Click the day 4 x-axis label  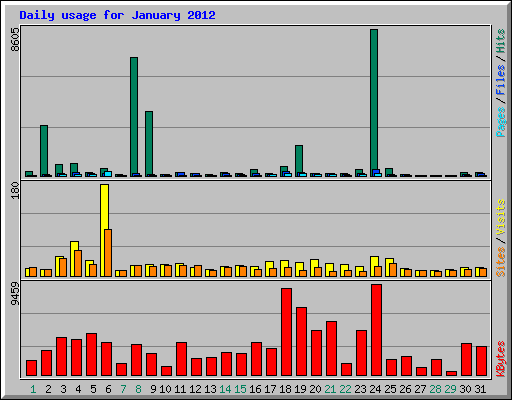point(78,389)
